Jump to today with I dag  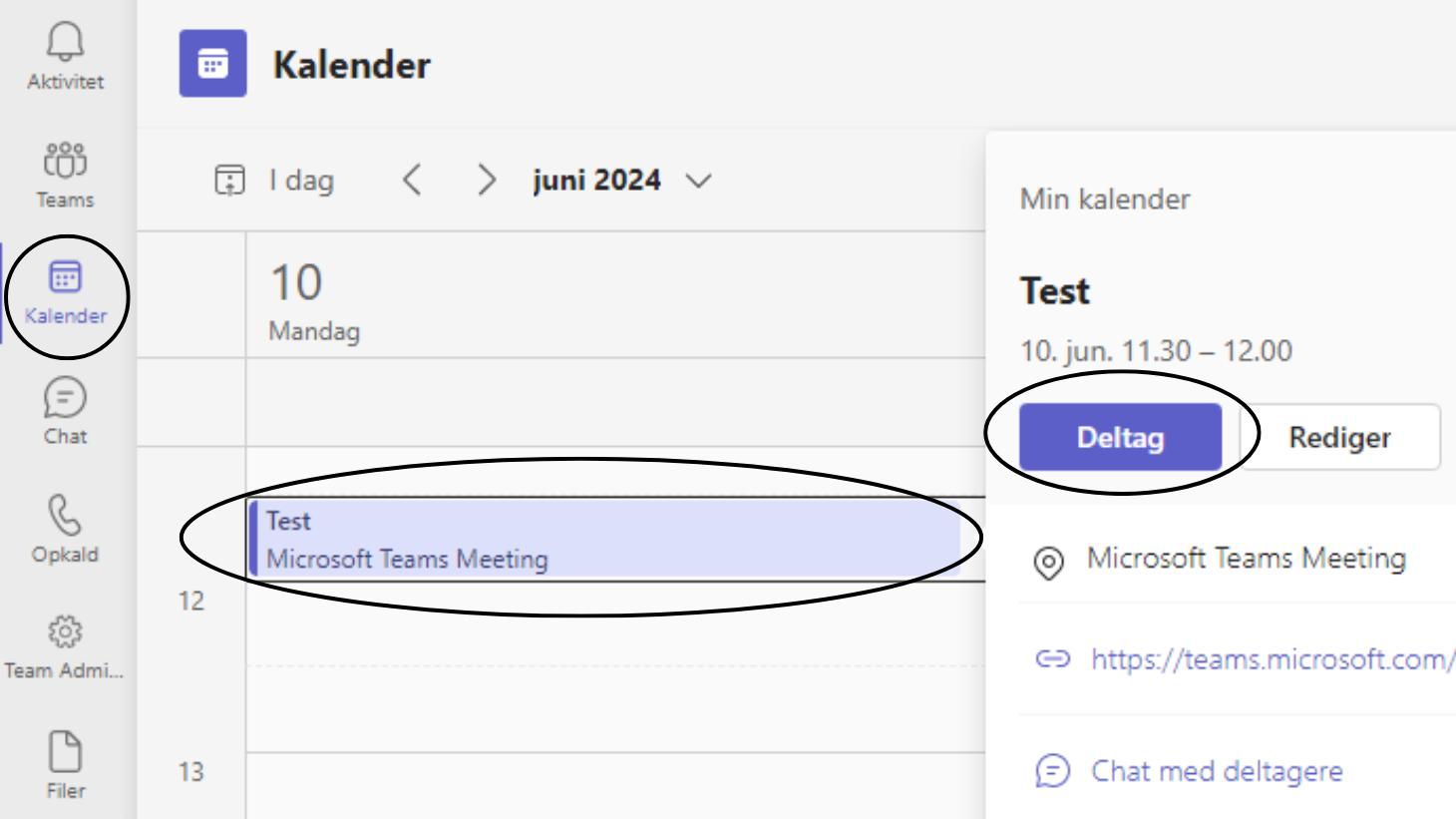pos(275,181)
